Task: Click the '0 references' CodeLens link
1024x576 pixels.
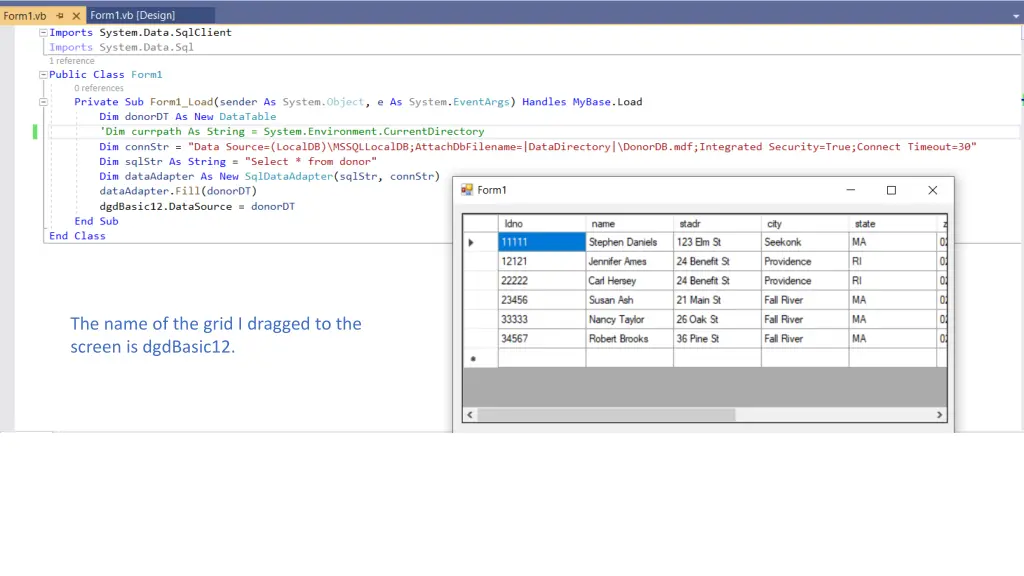Action: [x=99, y=88]
